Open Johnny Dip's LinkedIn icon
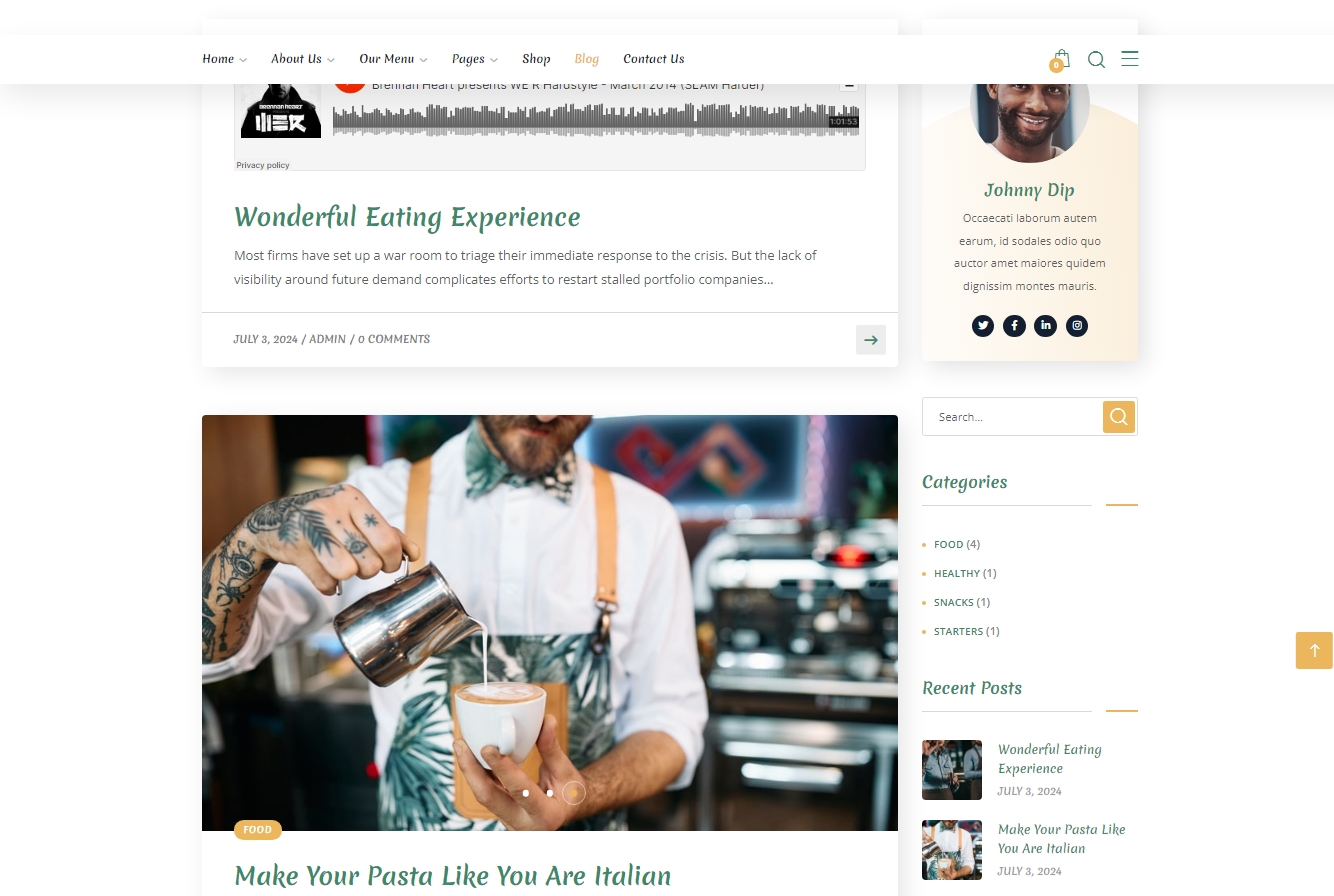1334x896 pixels. pos(1045,325)
